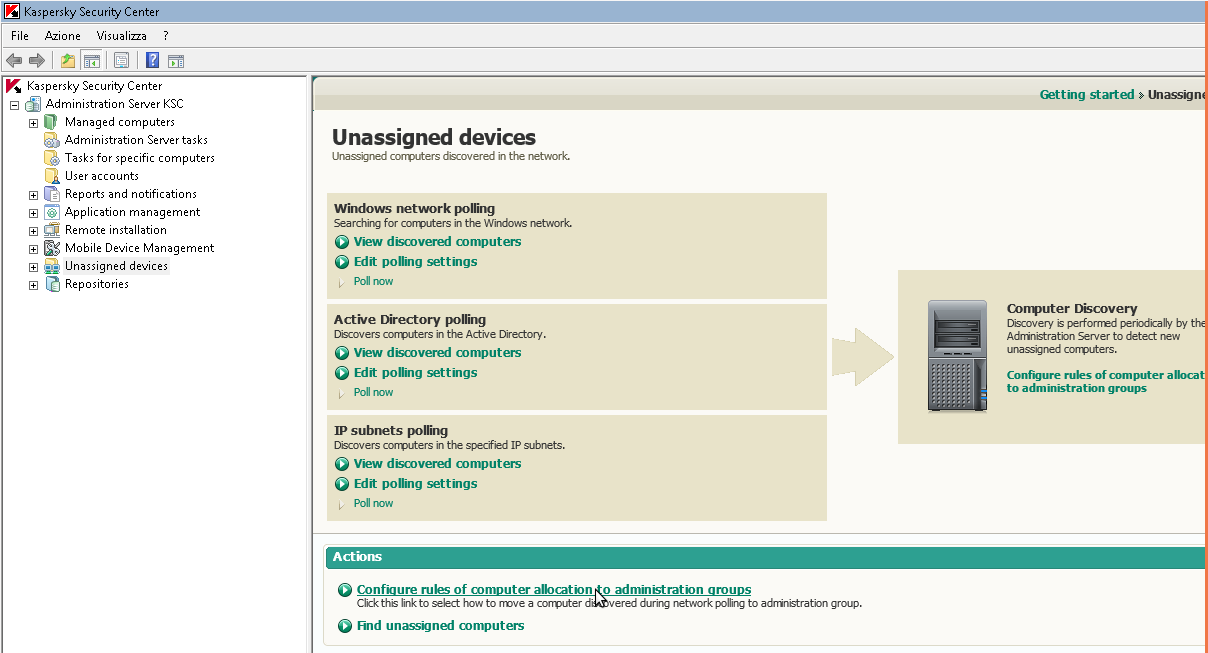
Task: Expand the Repositories node
Action: tap(33, 284)
